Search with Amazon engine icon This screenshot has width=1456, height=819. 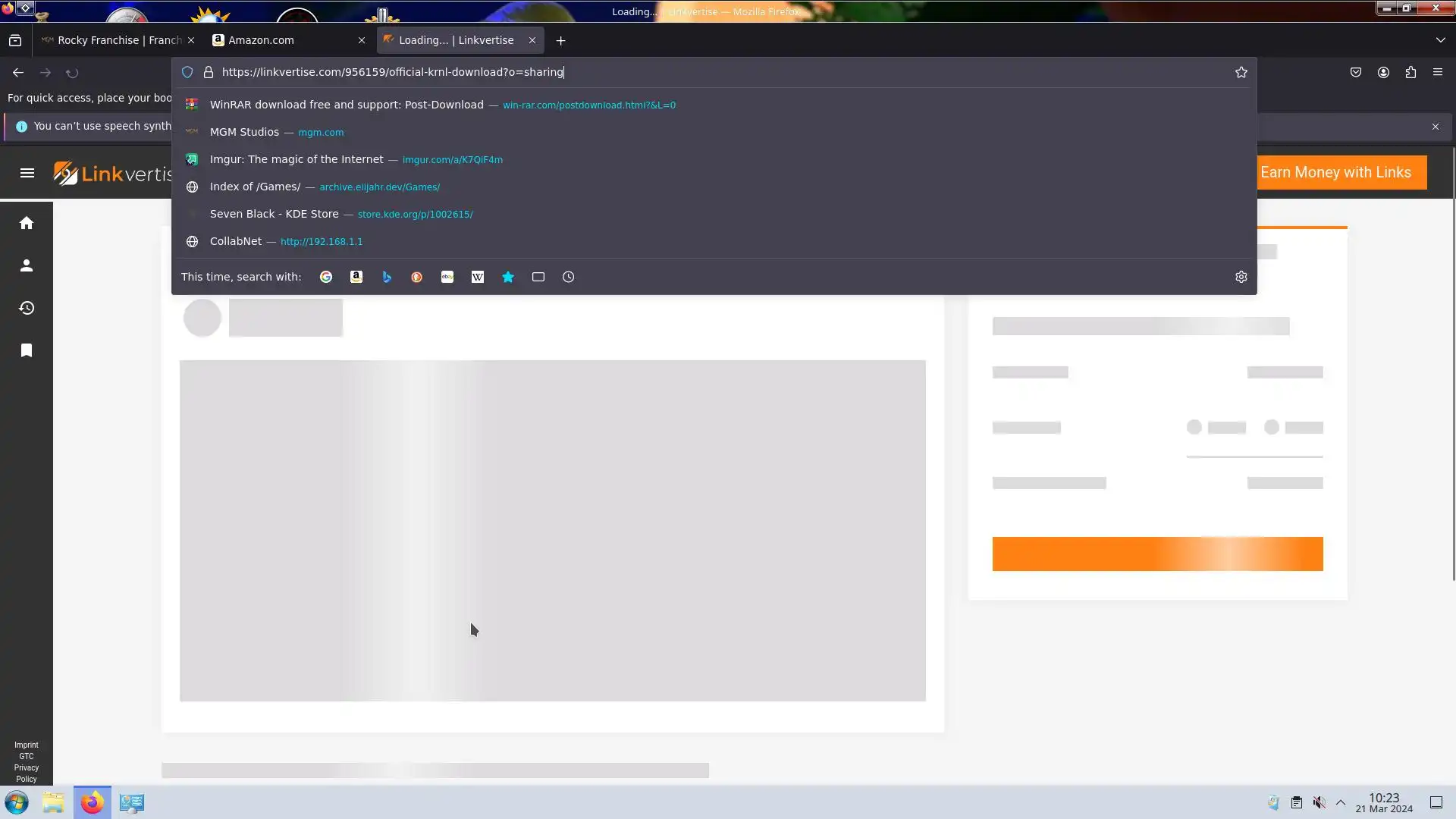click(x=356, y=277)
